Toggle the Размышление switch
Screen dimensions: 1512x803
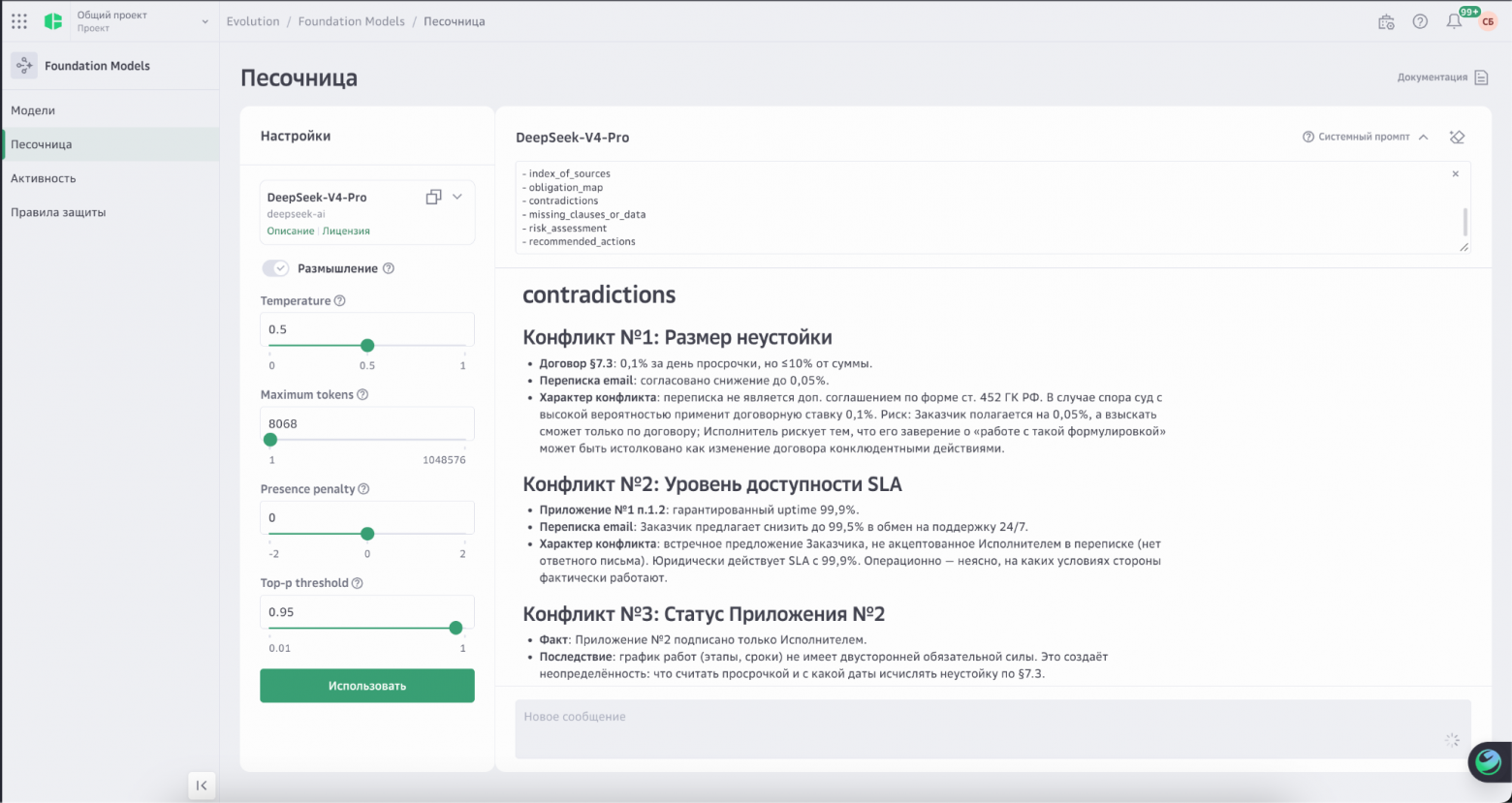pyautogui.click(x=275, y=268)
